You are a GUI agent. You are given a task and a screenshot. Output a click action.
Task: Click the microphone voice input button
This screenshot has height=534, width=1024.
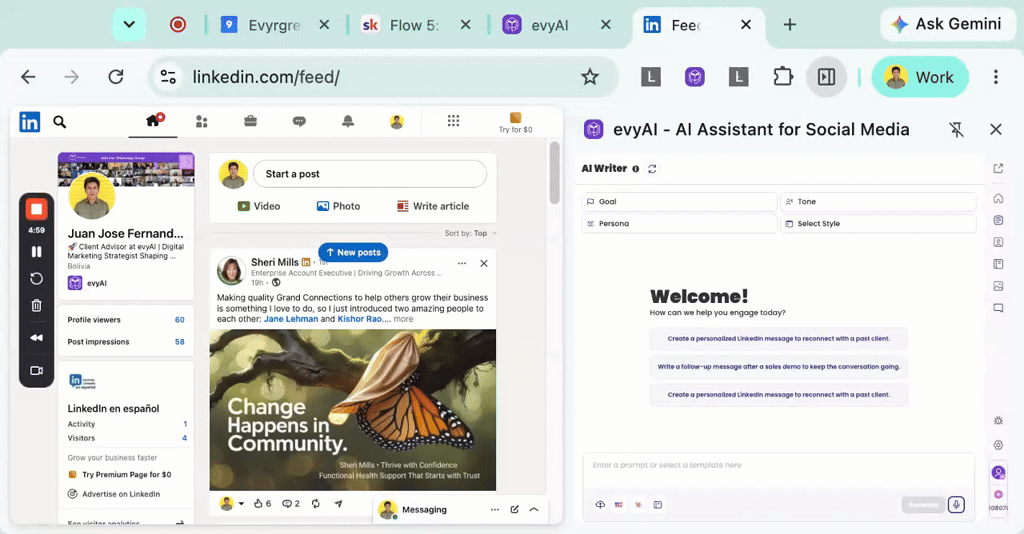click(956, 505)
